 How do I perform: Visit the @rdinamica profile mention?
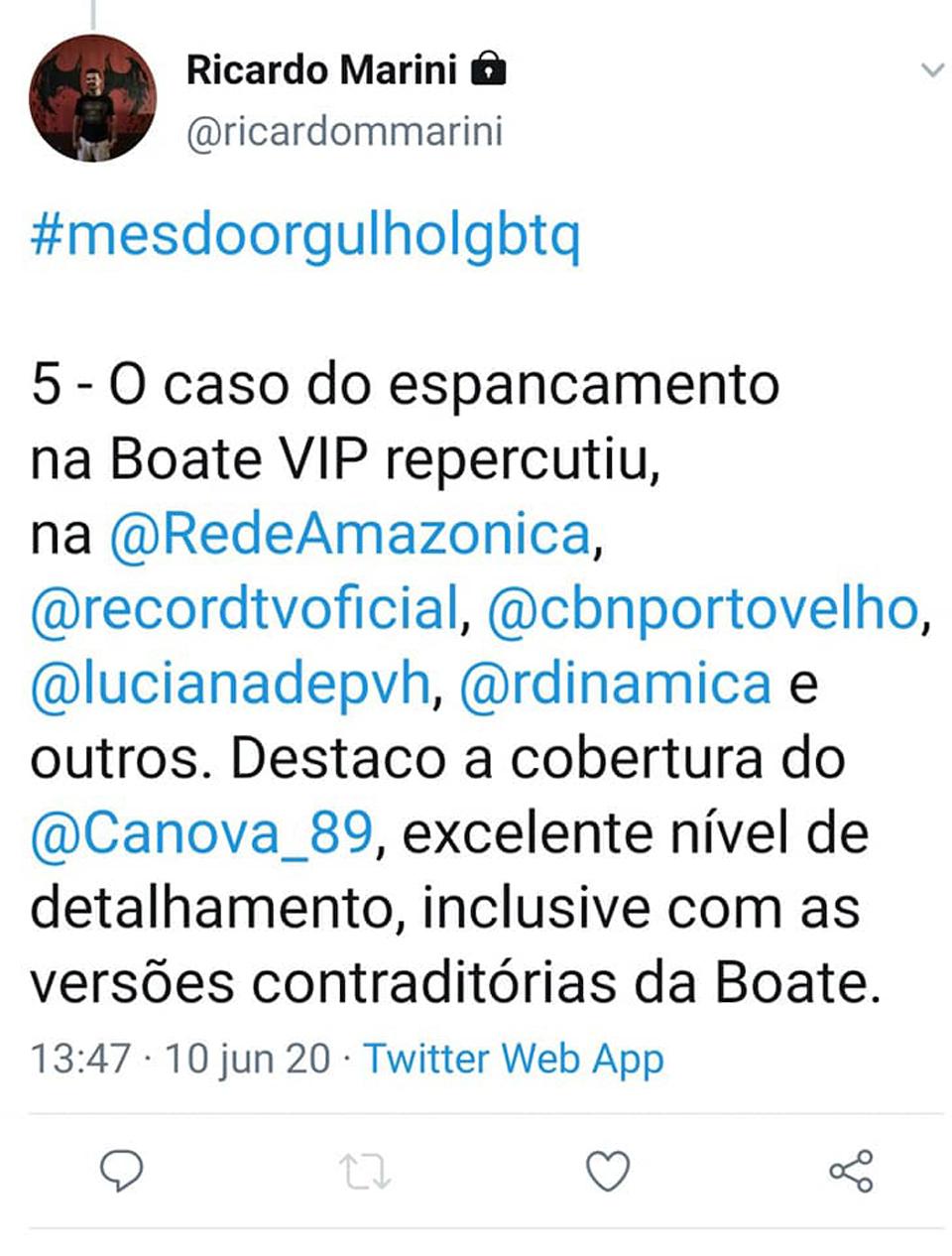(615, 684)
